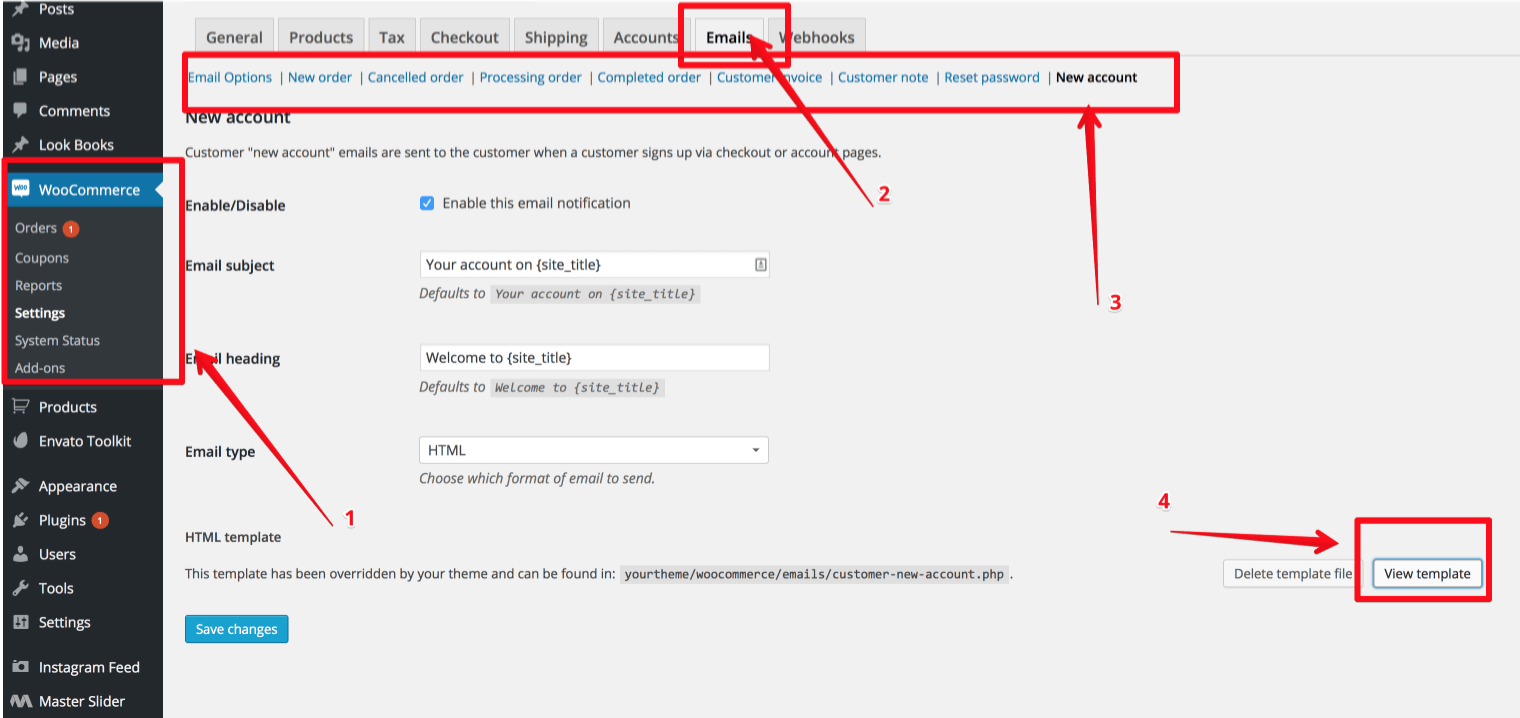Click the Plugins update count badge
Screen dimensions: 1520x718
[100, 520]
